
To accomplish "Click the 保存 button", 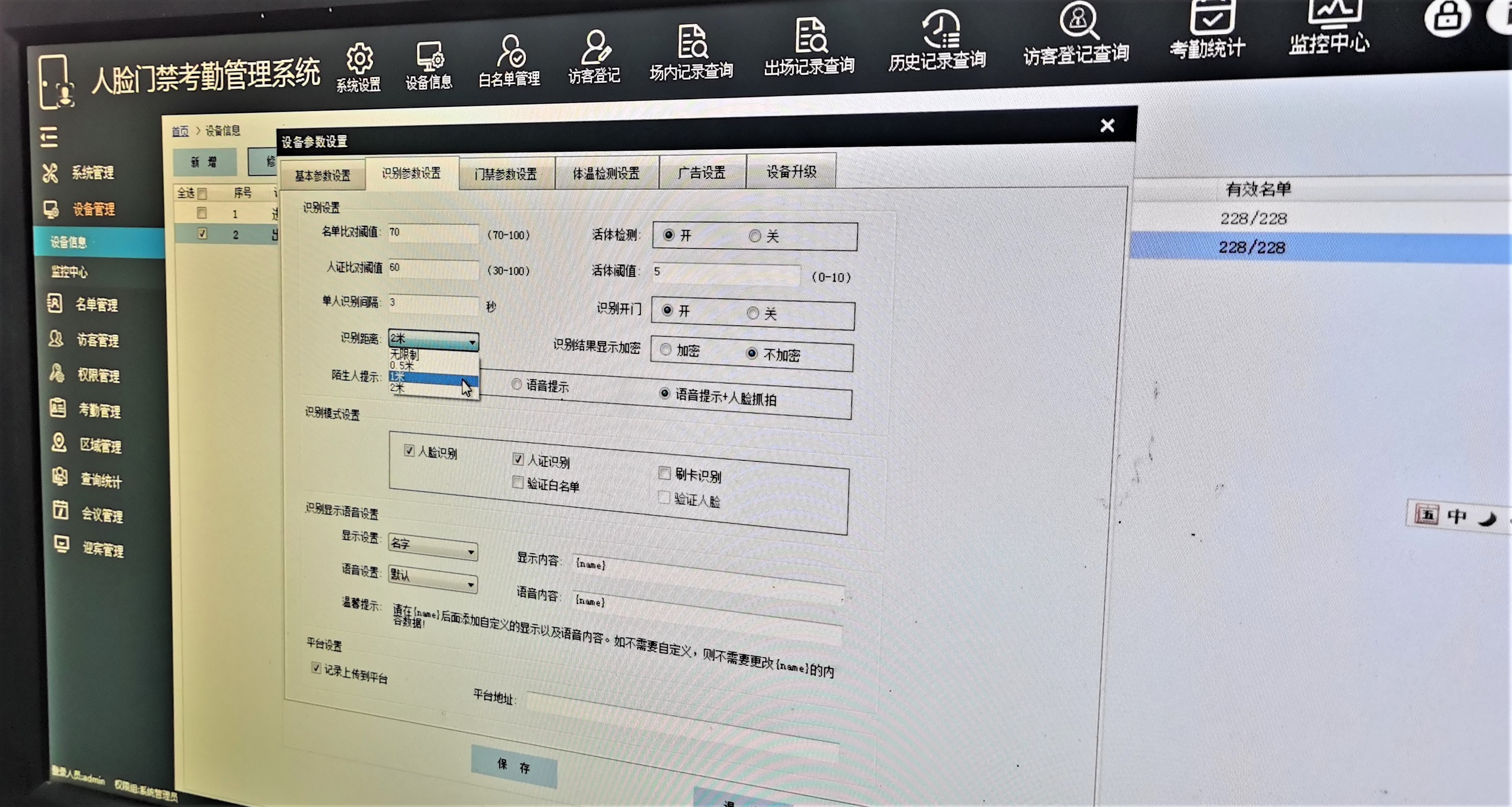I will [514, 766].
